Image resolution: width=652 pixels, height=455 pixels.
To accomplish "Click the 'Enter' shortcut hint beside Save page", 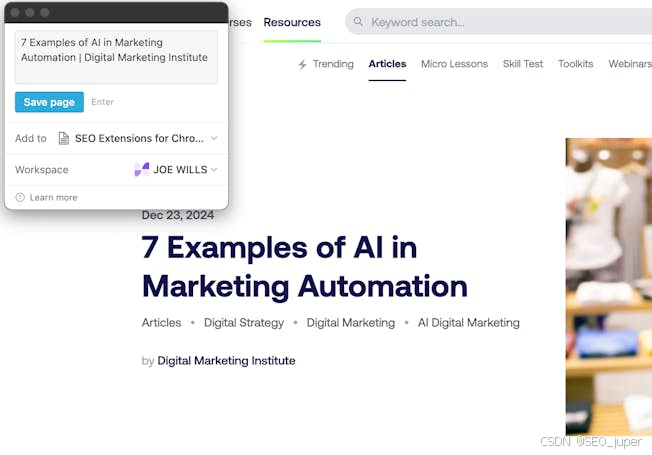I will [x=102, y=102].
